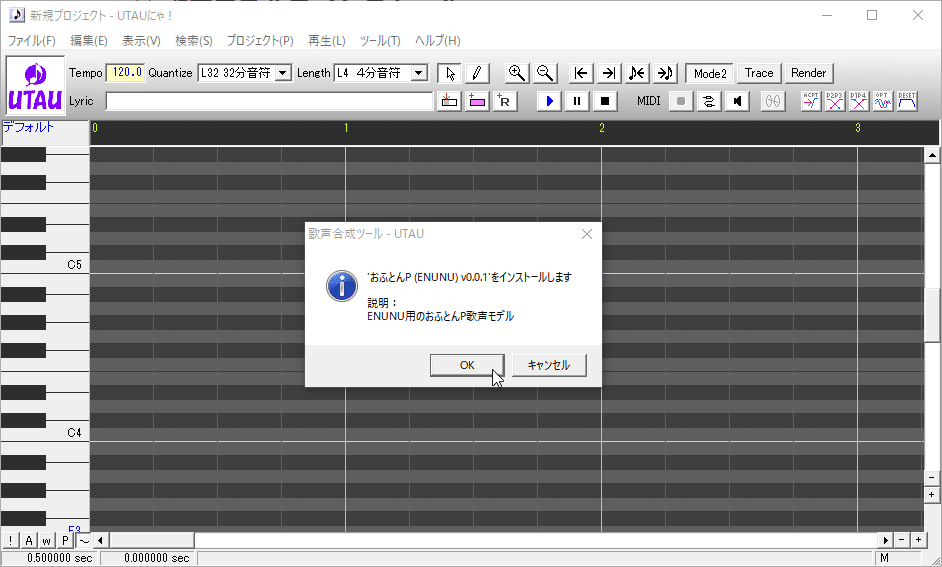Select the pencil note drawing tool
The height and width of the screenshot is (567, 942).
[x=477, y=73]
